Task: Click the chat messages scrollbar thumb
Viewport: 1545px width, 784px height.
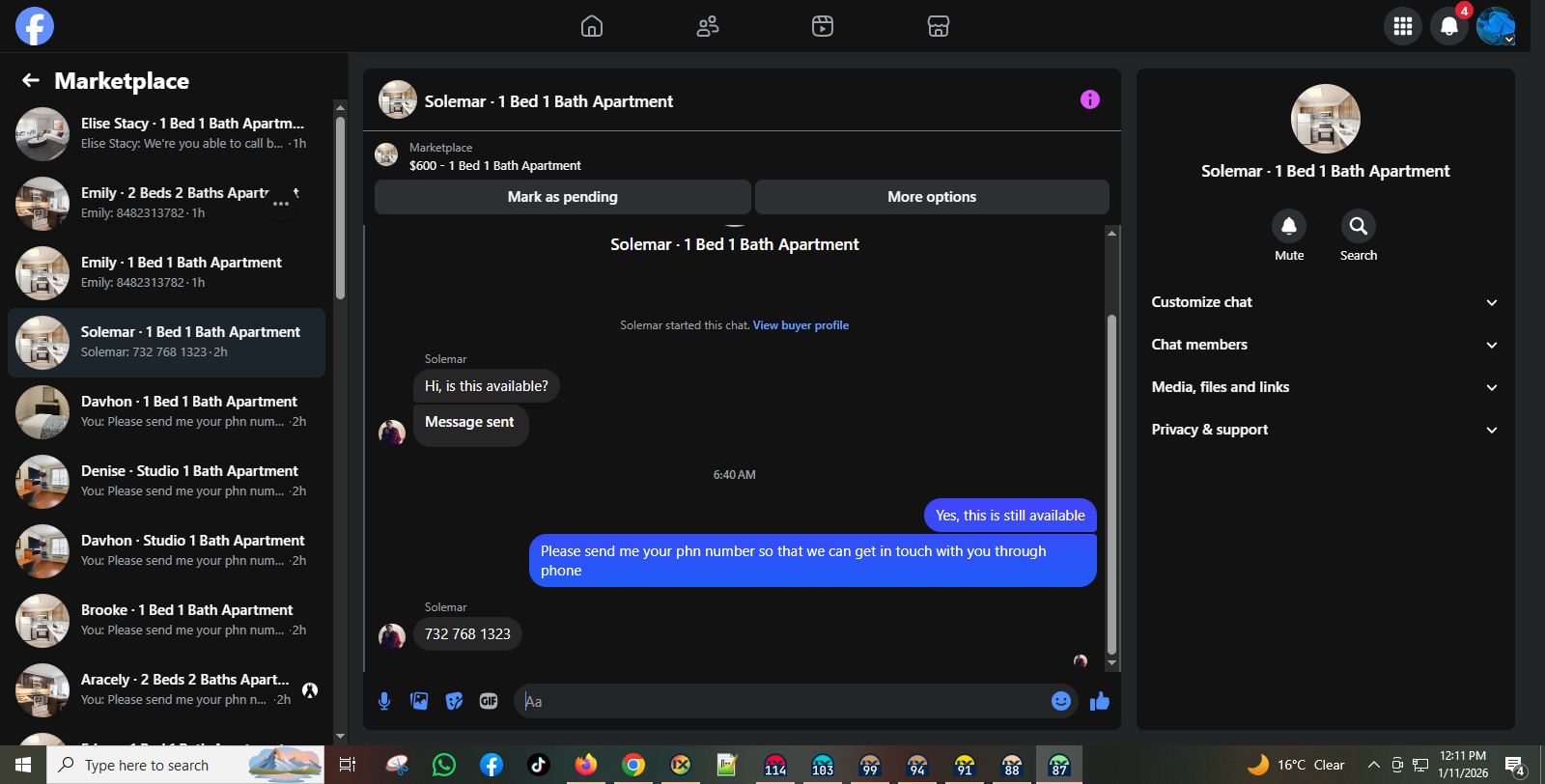Action: coord(1111,485)
